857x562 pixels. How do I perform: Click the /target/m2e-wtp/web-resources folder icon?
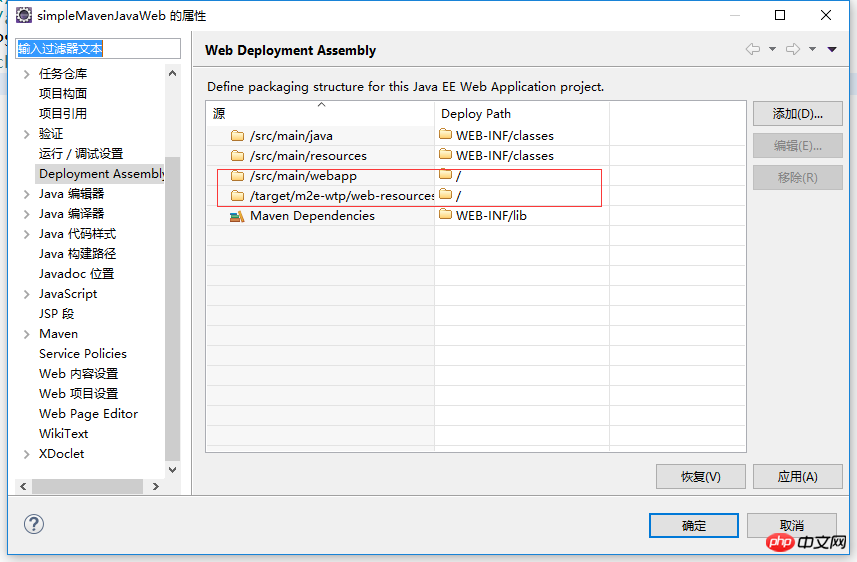237,196
